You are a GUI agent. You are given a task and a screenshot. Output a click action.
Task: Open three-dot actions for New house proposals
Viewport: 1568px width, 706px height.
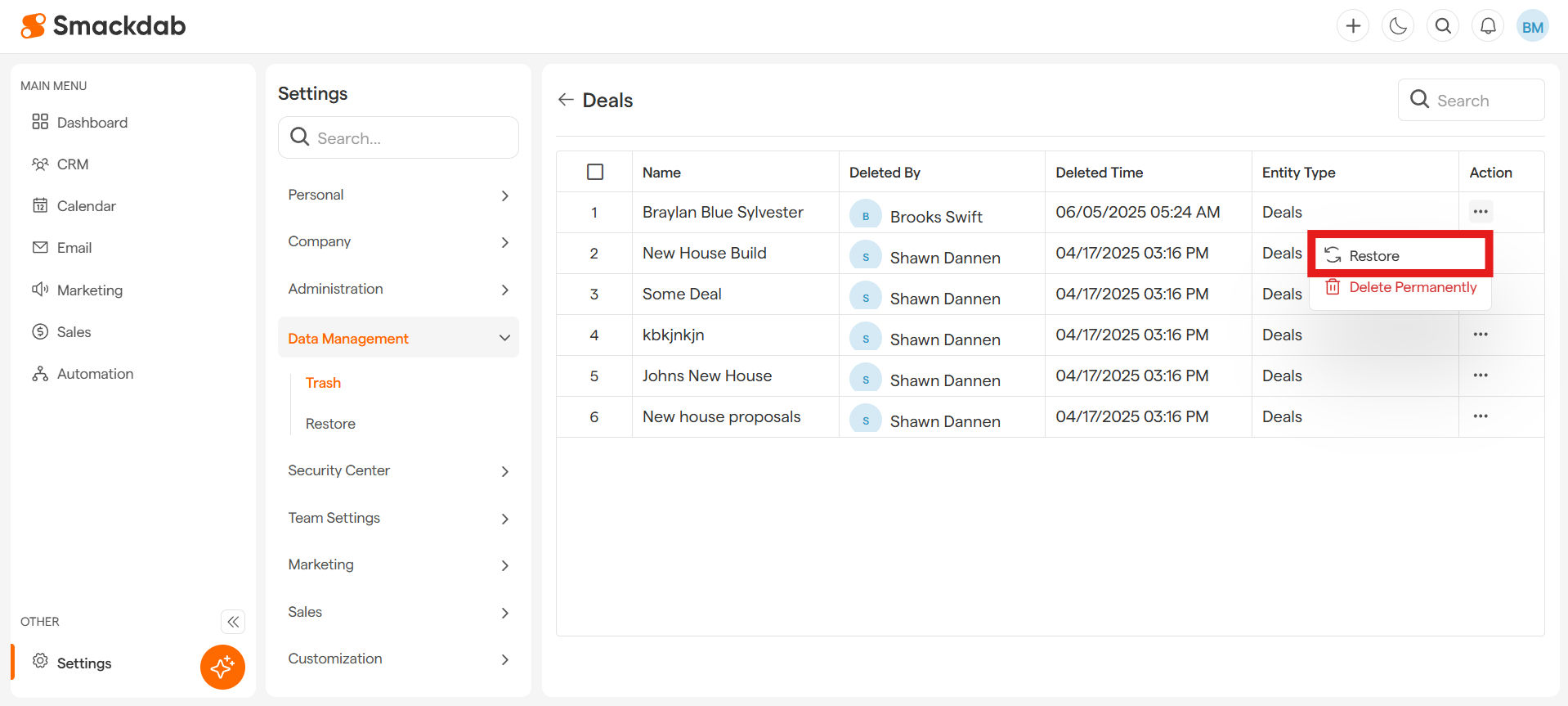coord(1480,416)
